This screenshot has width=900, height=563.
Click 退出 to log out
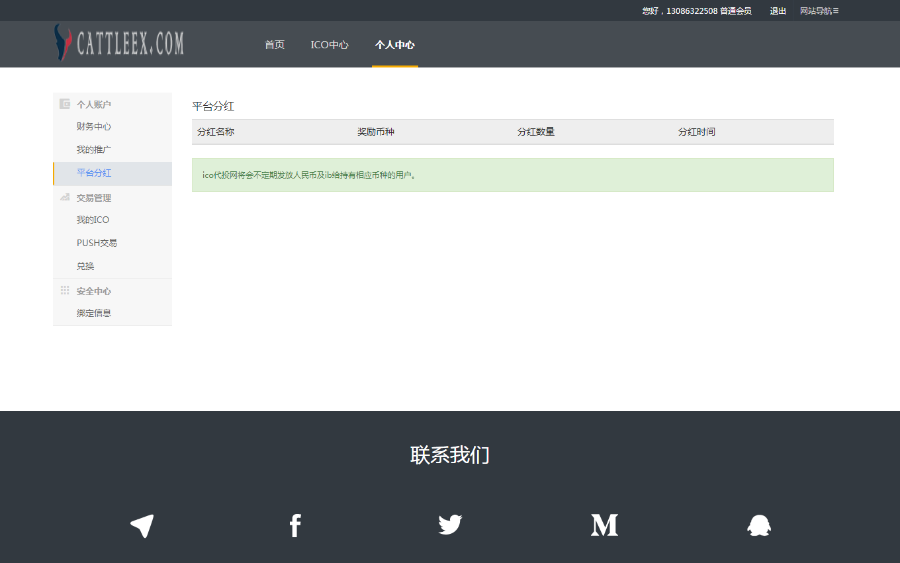coord(778,11)
